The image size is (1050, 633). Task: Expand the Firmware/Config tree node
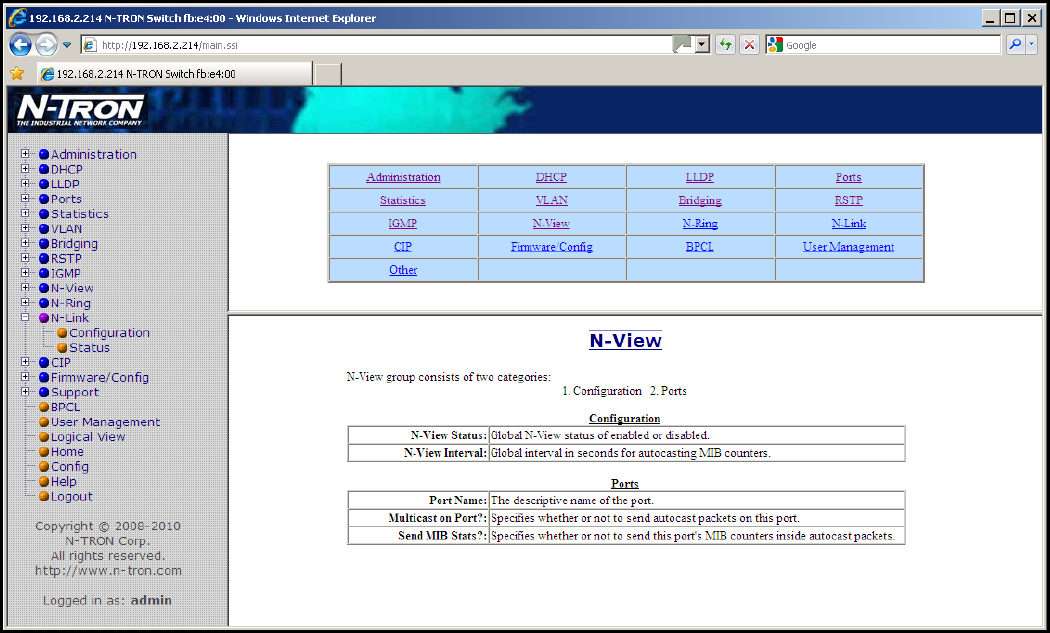tap(25, 377)
